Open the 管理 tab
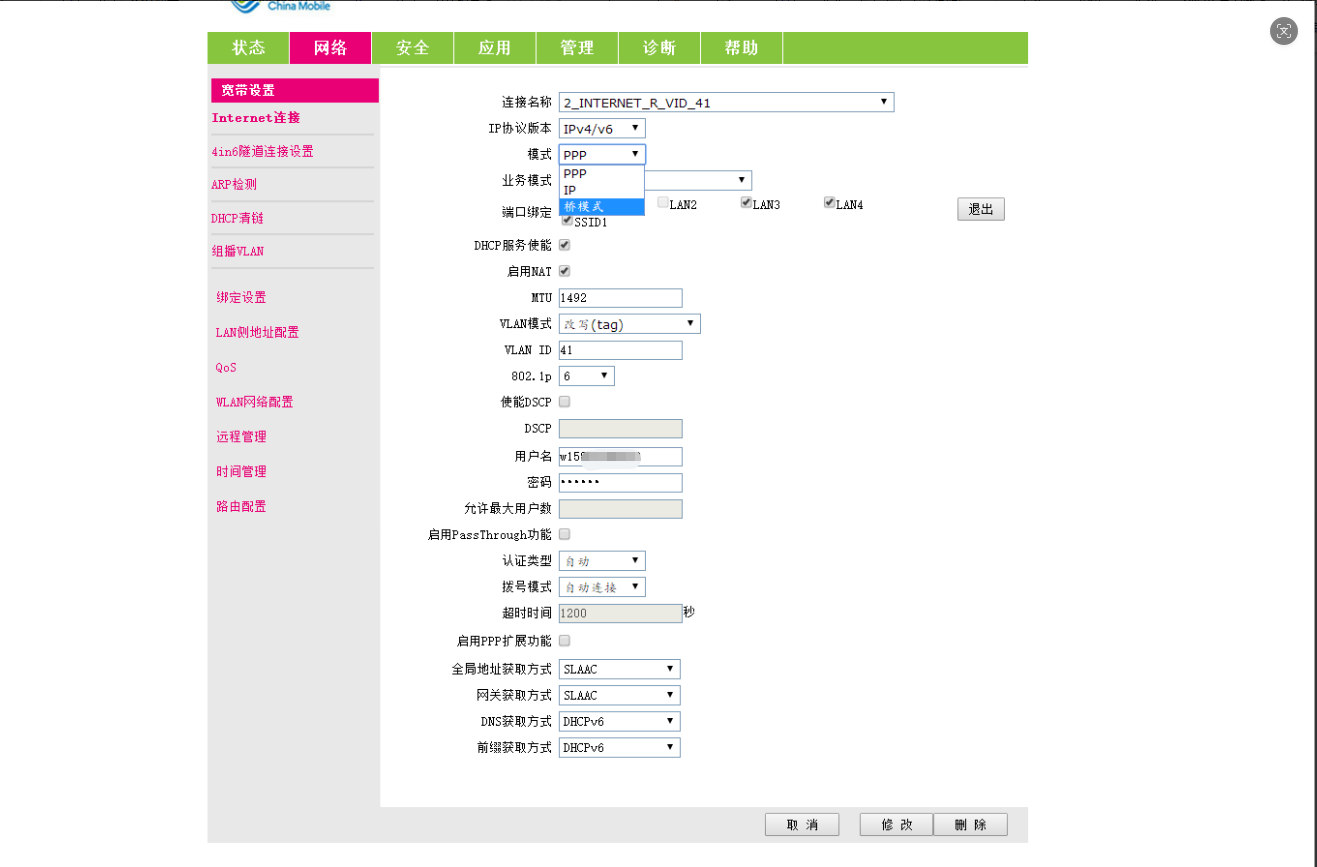This screenshot has height=867, width=1317. point(576,48)
